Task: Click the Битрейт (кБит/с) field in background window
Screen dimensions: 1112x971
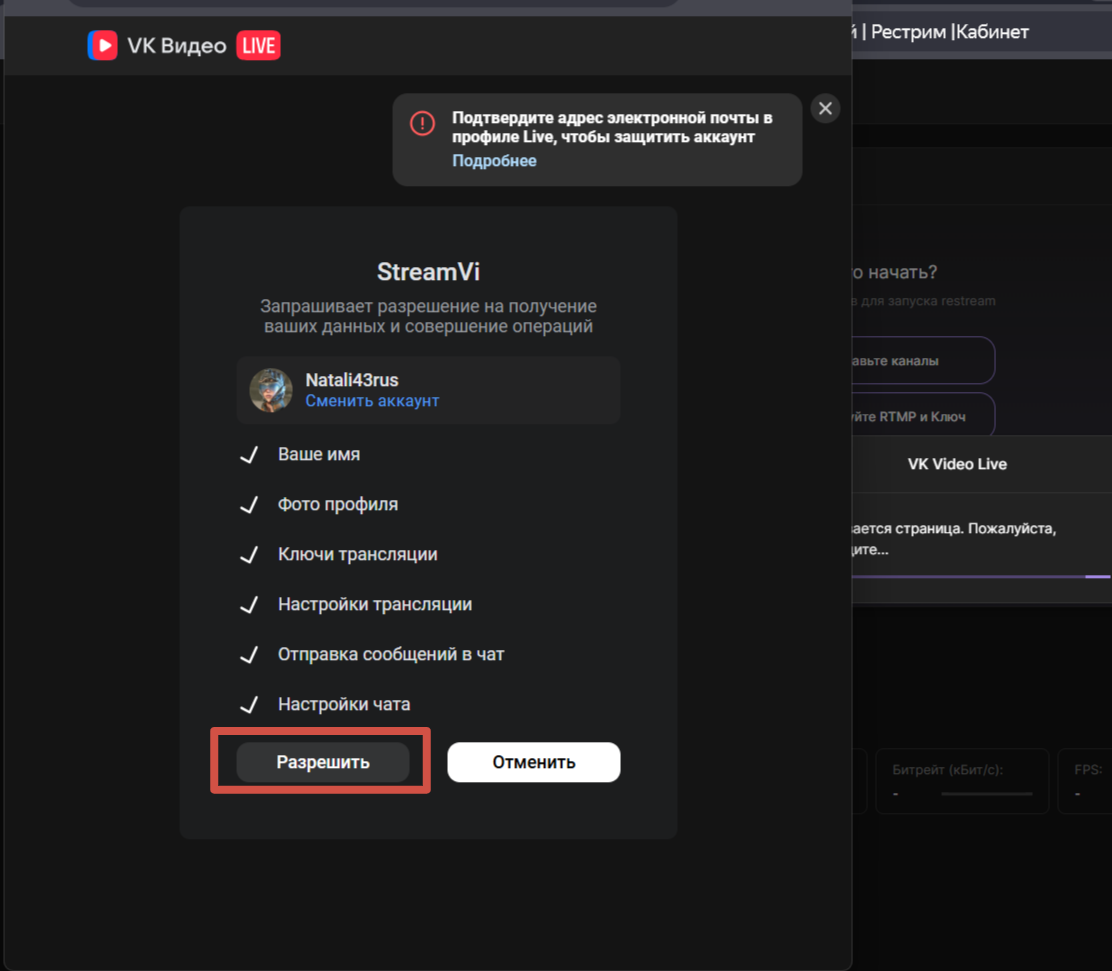Action: tap(962, 780)
